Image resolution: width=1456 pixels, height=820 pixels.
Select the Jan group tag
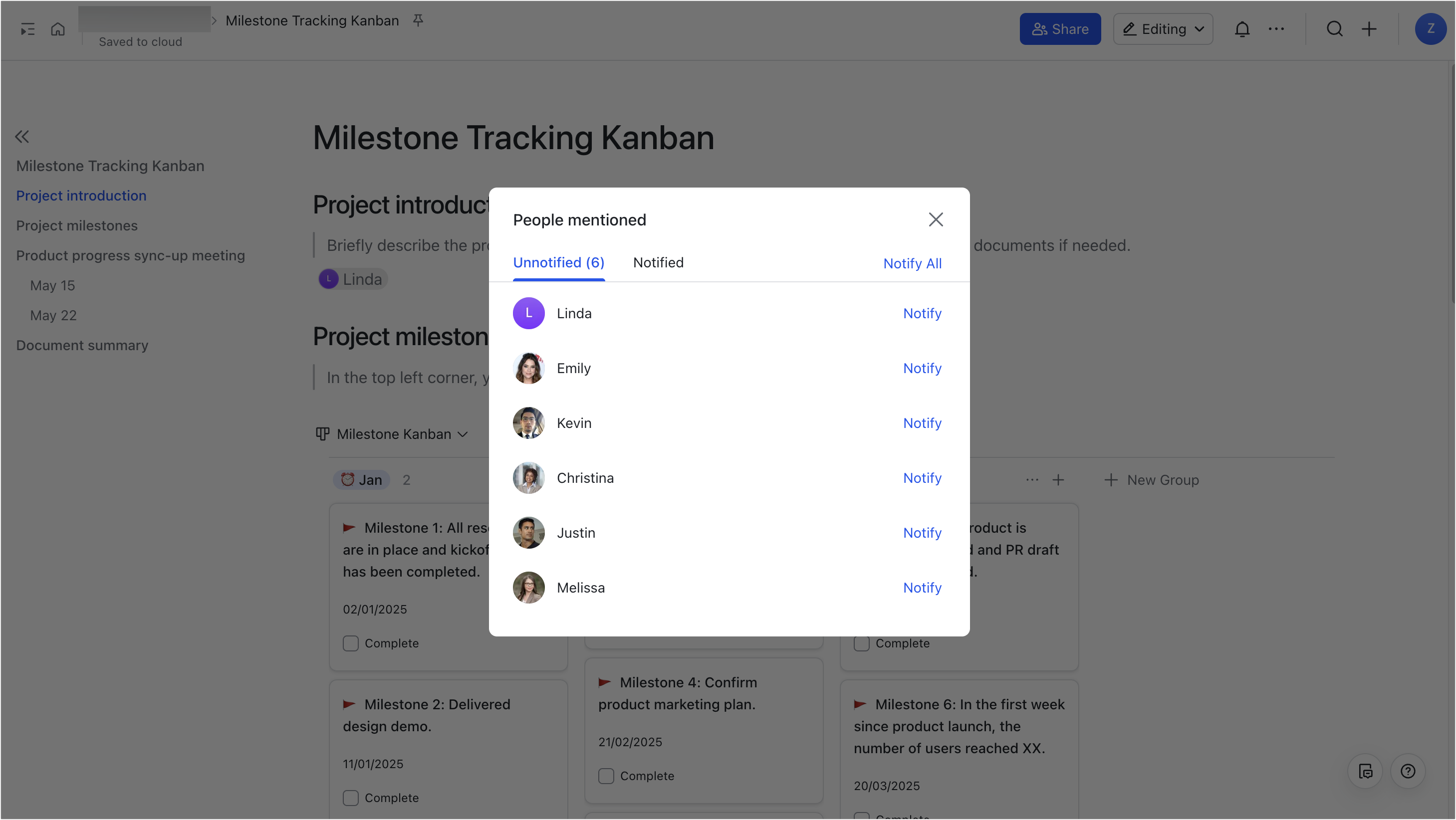361,480
